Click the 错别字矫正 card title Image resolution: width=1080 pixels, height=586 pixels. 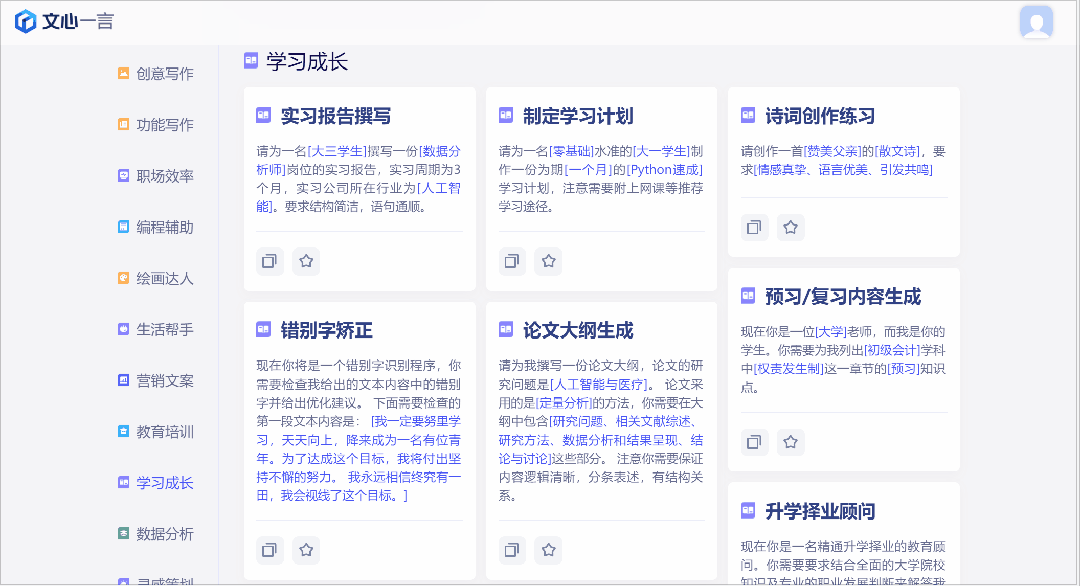[326, 330]
